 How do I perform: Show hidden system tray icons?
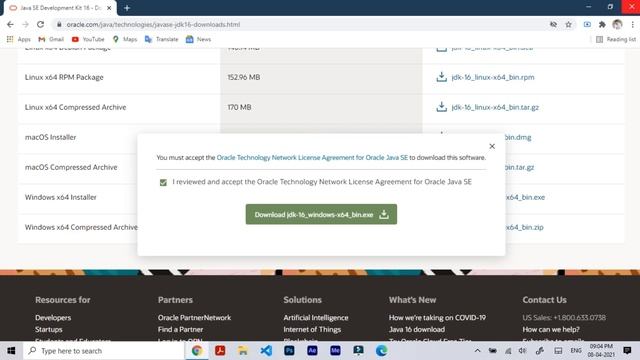click(x=477, y=351)
